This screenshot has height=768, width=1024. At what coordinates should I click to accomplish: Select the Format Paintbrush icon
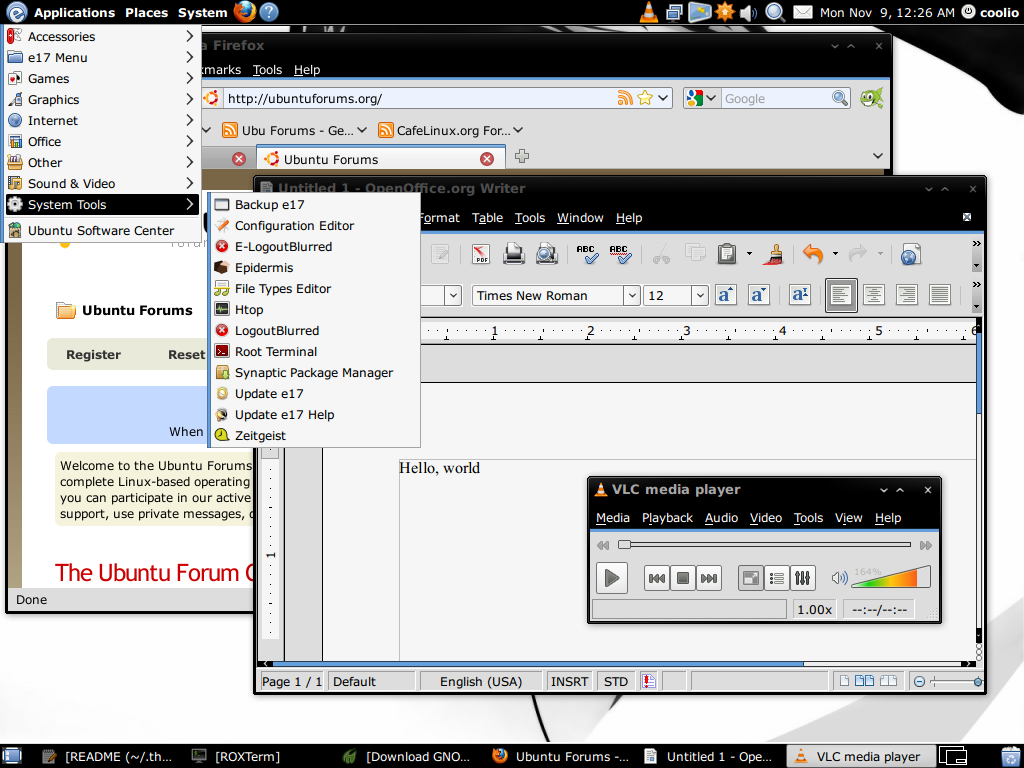coord(774,254)
